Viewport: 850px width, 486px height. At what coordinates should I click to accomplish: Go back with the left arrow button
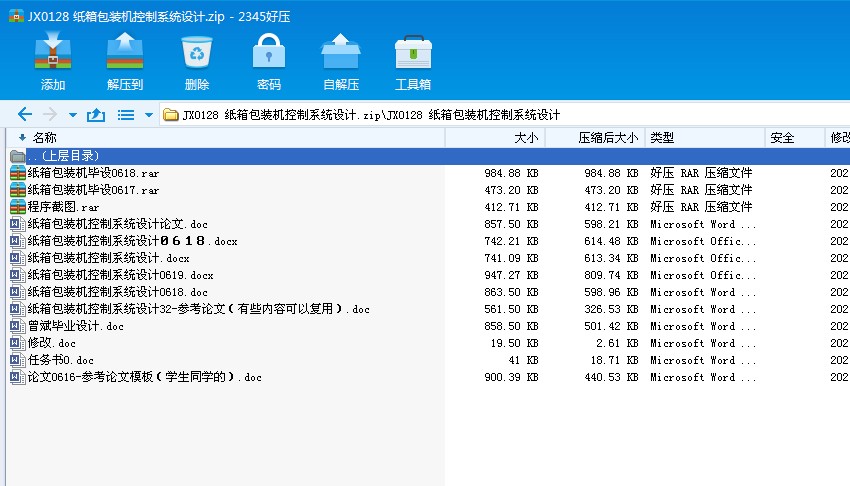[24, 114]
